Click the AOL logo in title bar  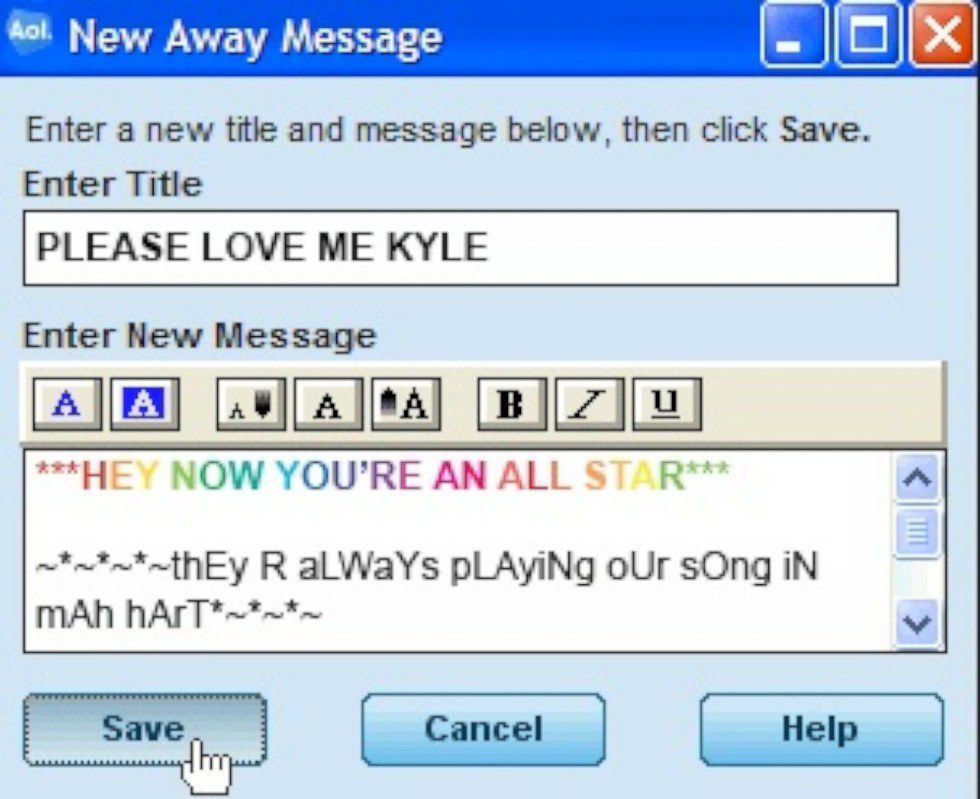pos(28,33)
